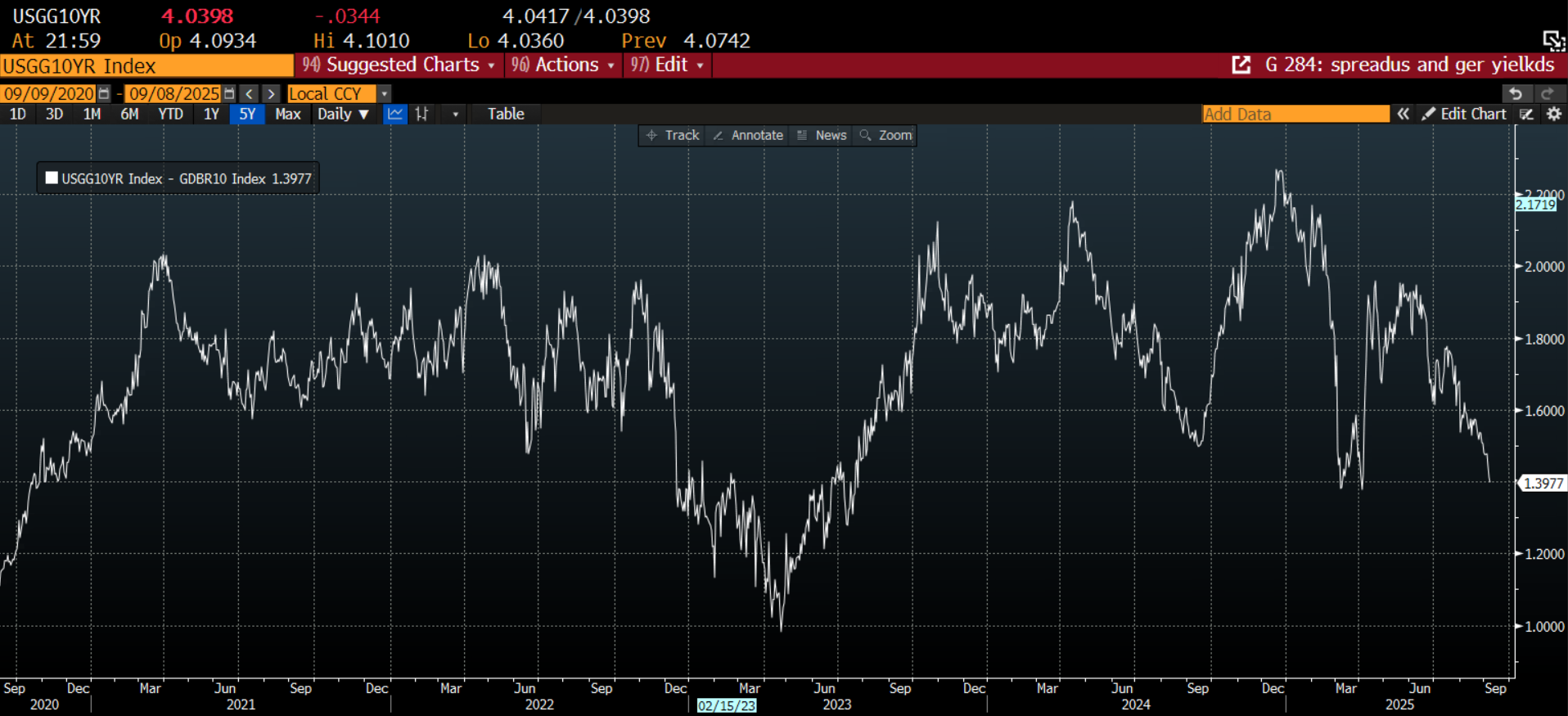The height and width of the screenshot is (716, 1568).
Task: Select the 1D time range tab
Action: coord(18,114)
